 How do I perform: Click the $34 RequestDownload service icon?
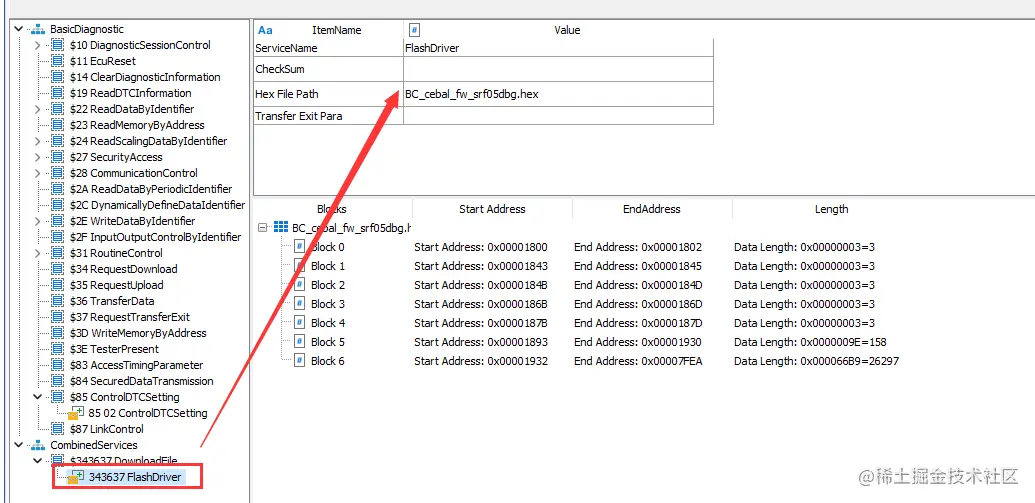tap(58, 269)
